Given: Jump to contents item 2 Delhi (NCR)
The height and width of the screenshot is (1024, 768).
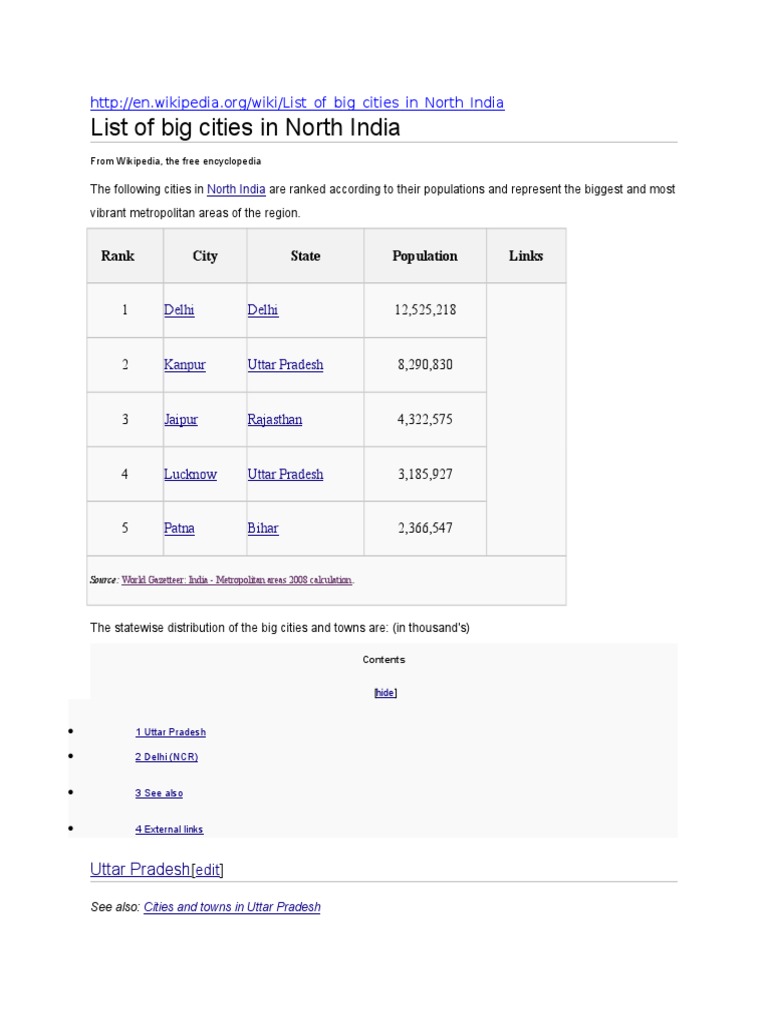Looking at the screenshot, I should (x=166, y=757).
